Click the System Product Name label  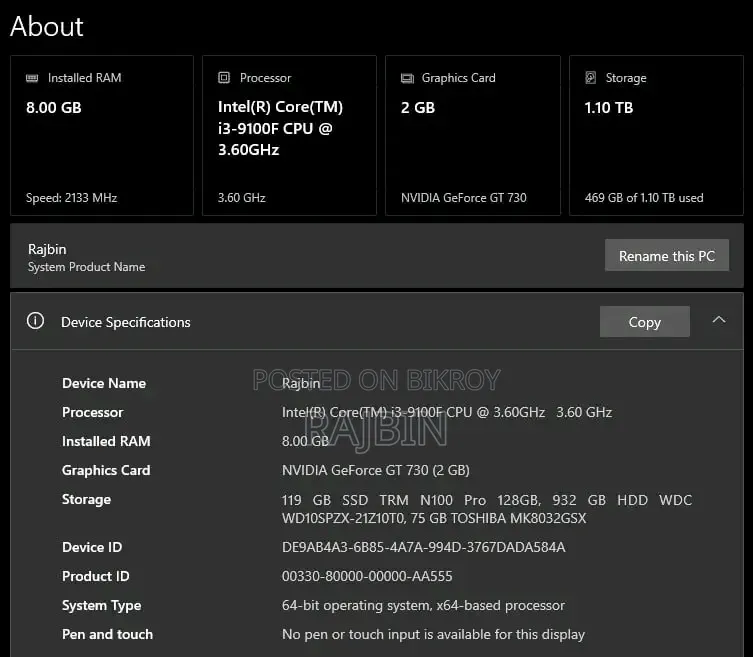pyautogui.click(x=86, y=267)
